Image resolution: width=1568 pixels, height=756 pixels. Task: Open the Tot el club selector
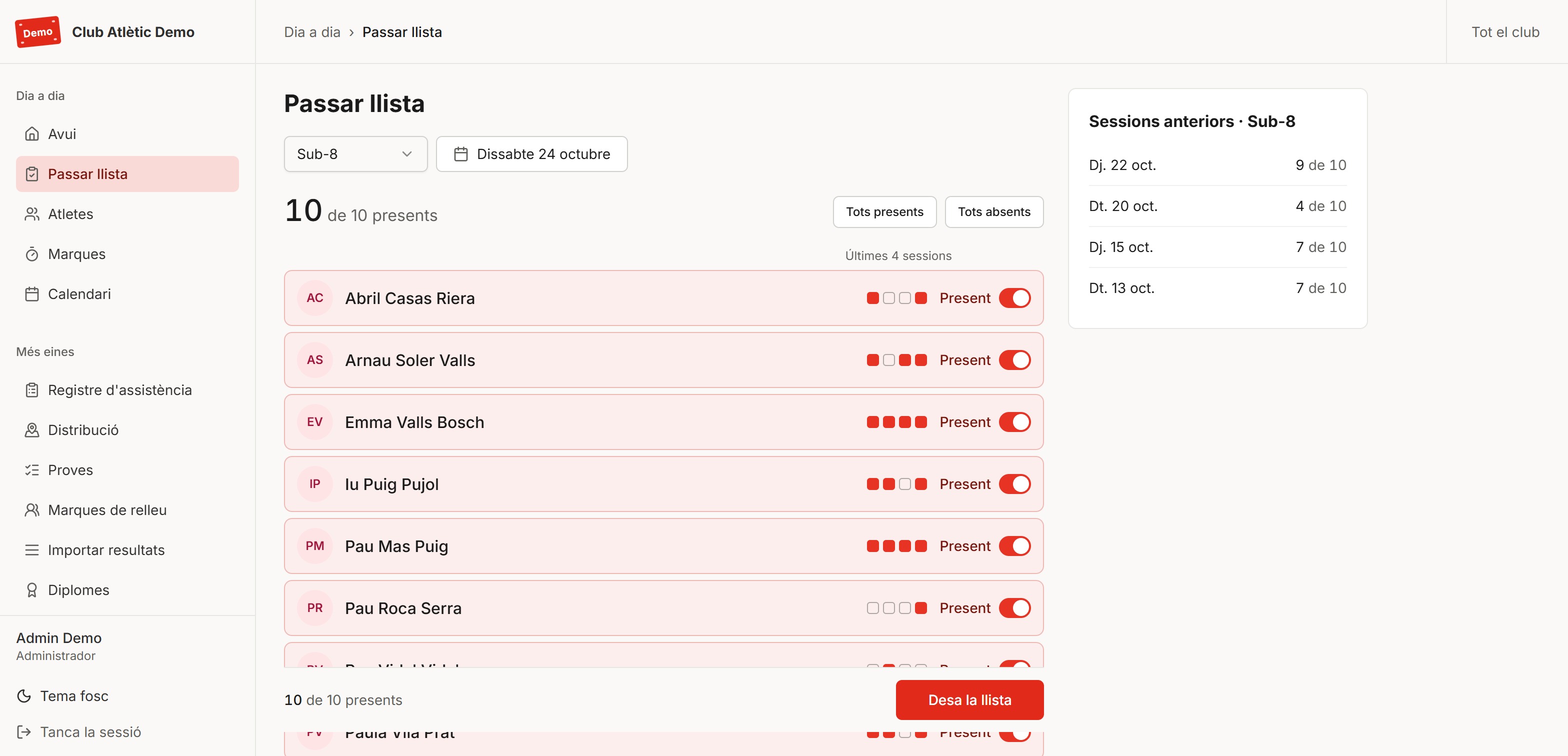click(1504, 32)
